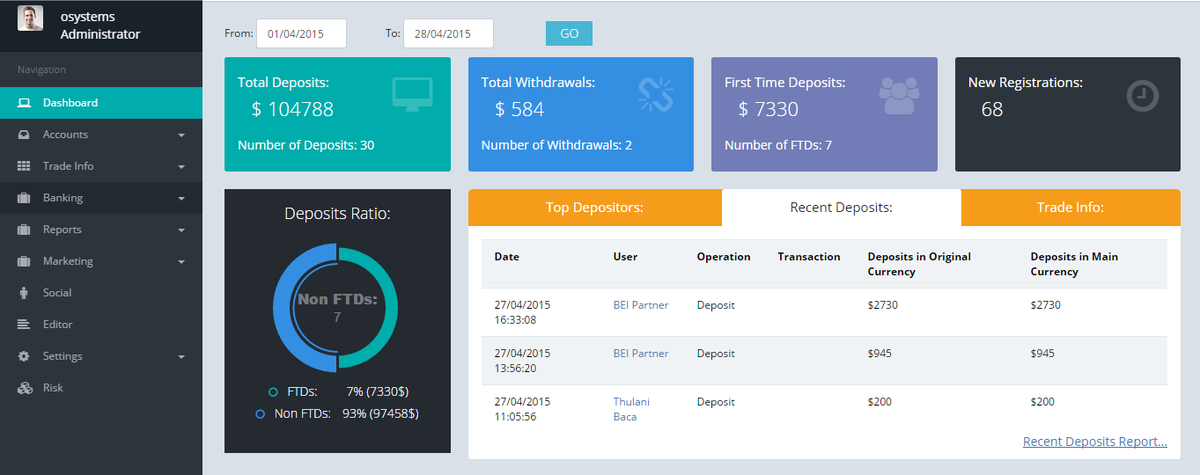The height and width of the screenshot is (475, 1200).
Task: Expand the Trade Info menu arrow
Action: point(181,167)
